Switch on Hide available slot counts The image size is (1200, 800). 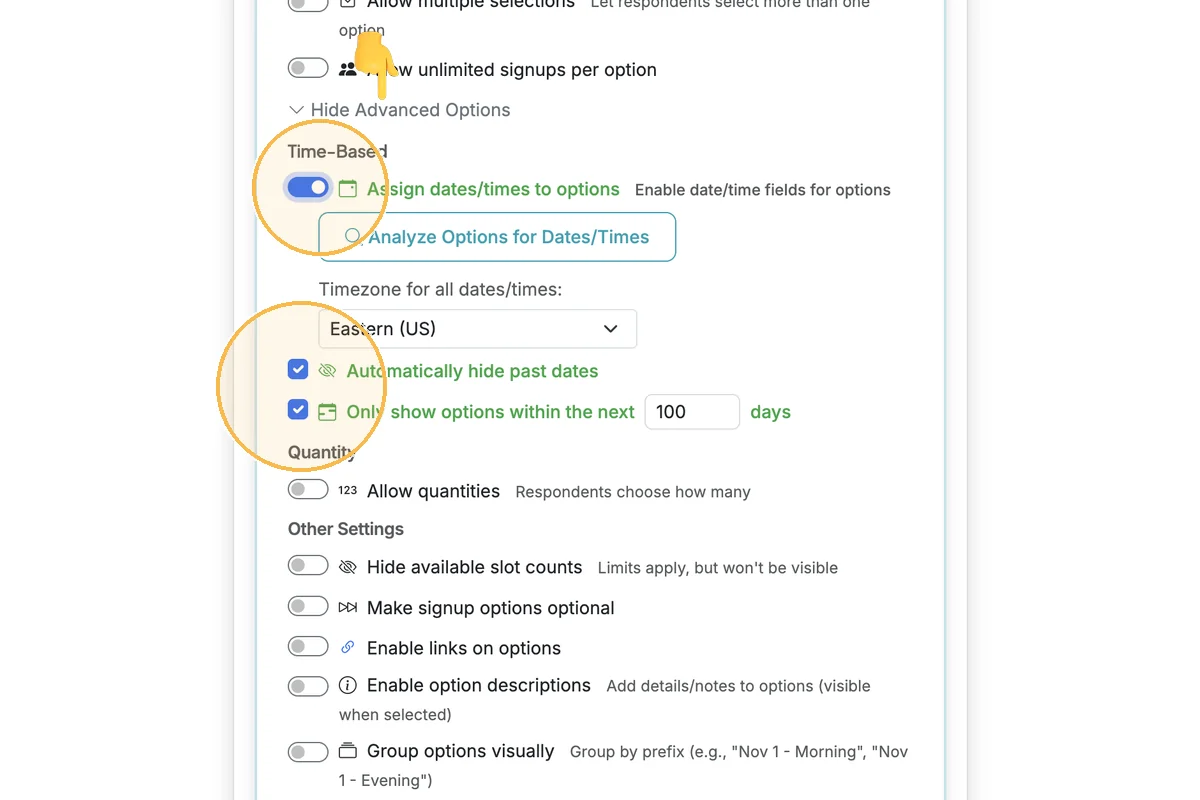307,565
